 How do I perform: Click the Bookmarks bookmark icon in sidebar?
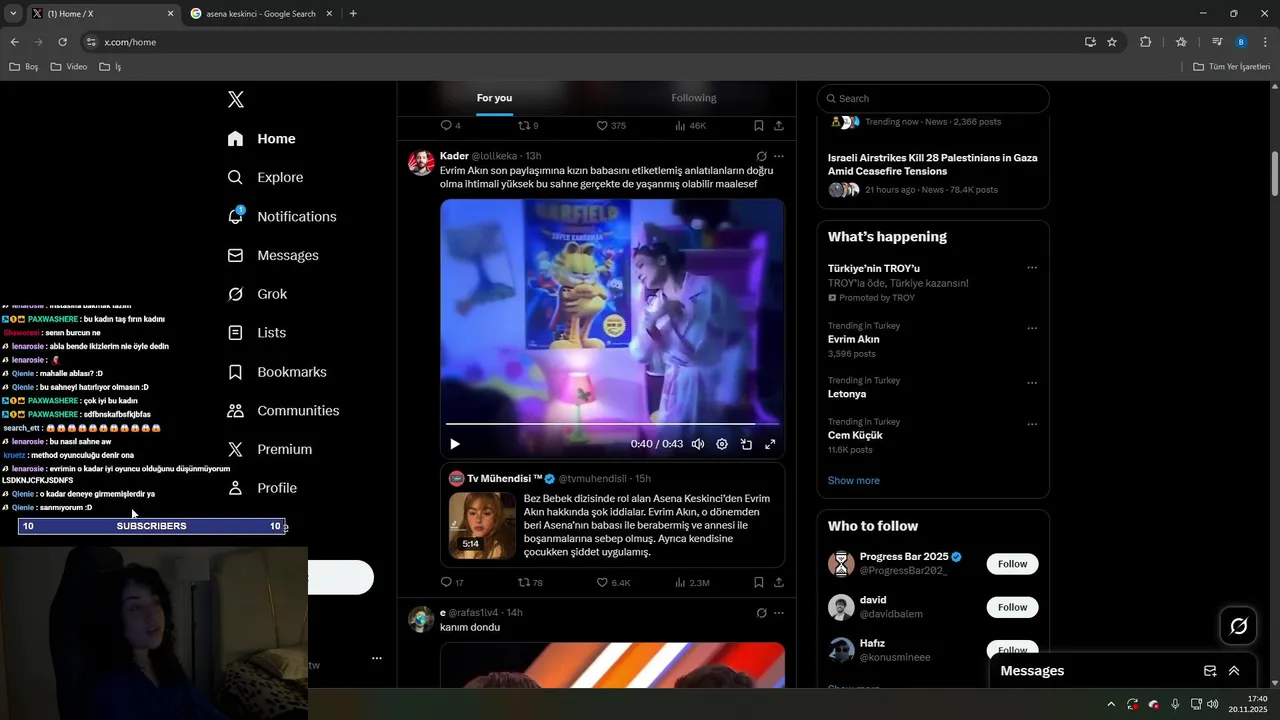pos(235,372)
